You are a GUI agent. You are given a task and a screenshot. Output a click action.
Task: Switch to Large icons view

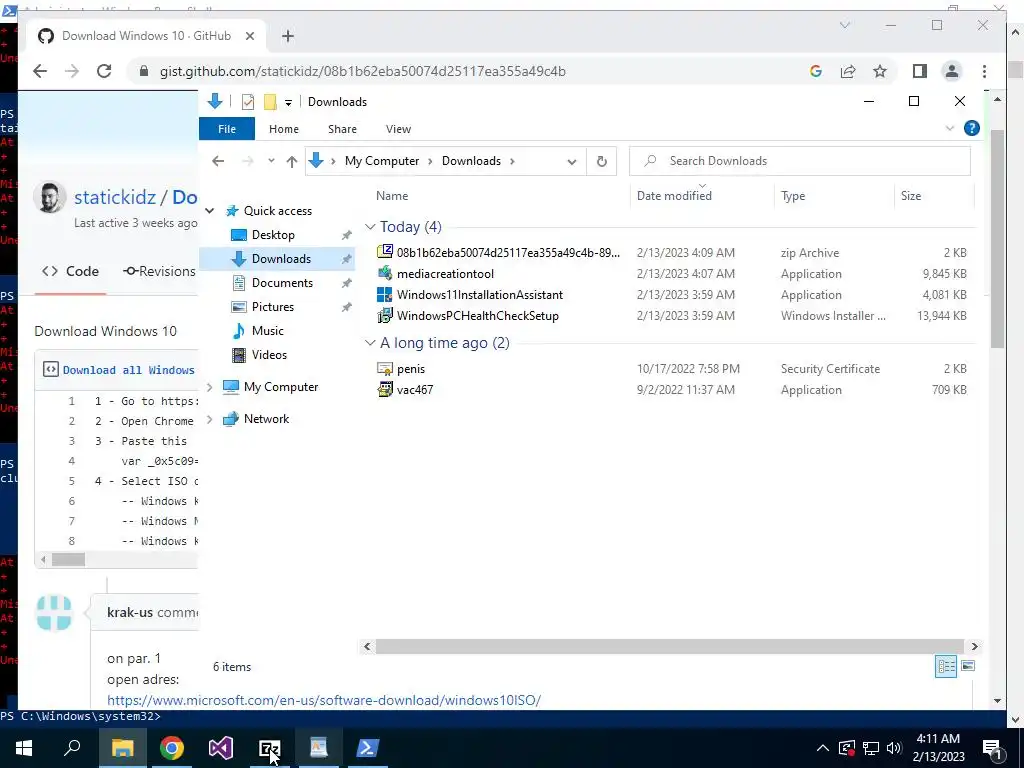(x=968, y=666)
